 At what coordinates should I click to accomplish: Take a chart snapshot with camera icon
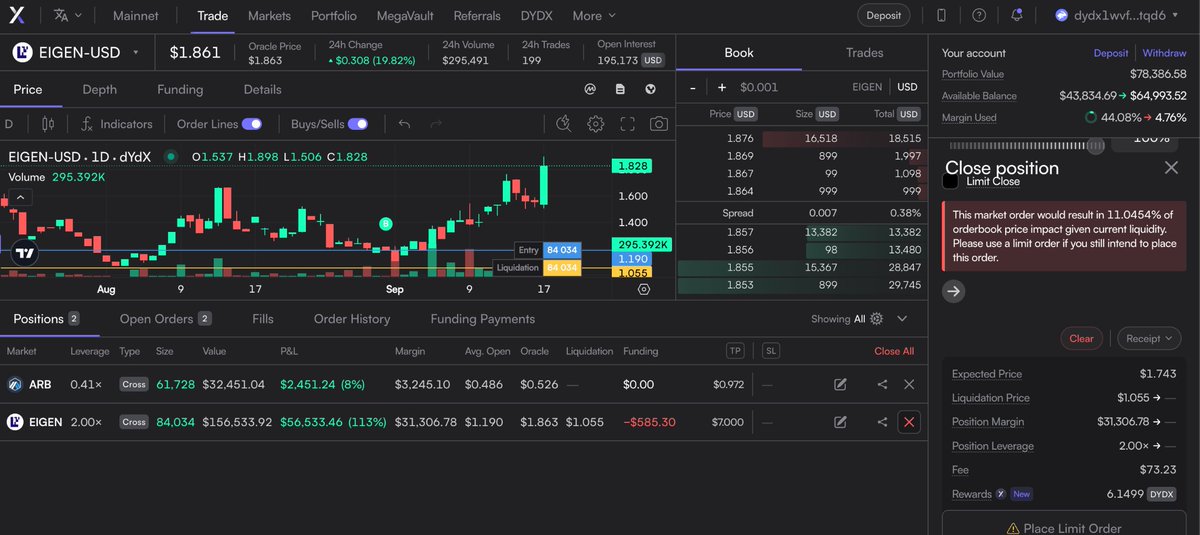click(x=659, y=124)
